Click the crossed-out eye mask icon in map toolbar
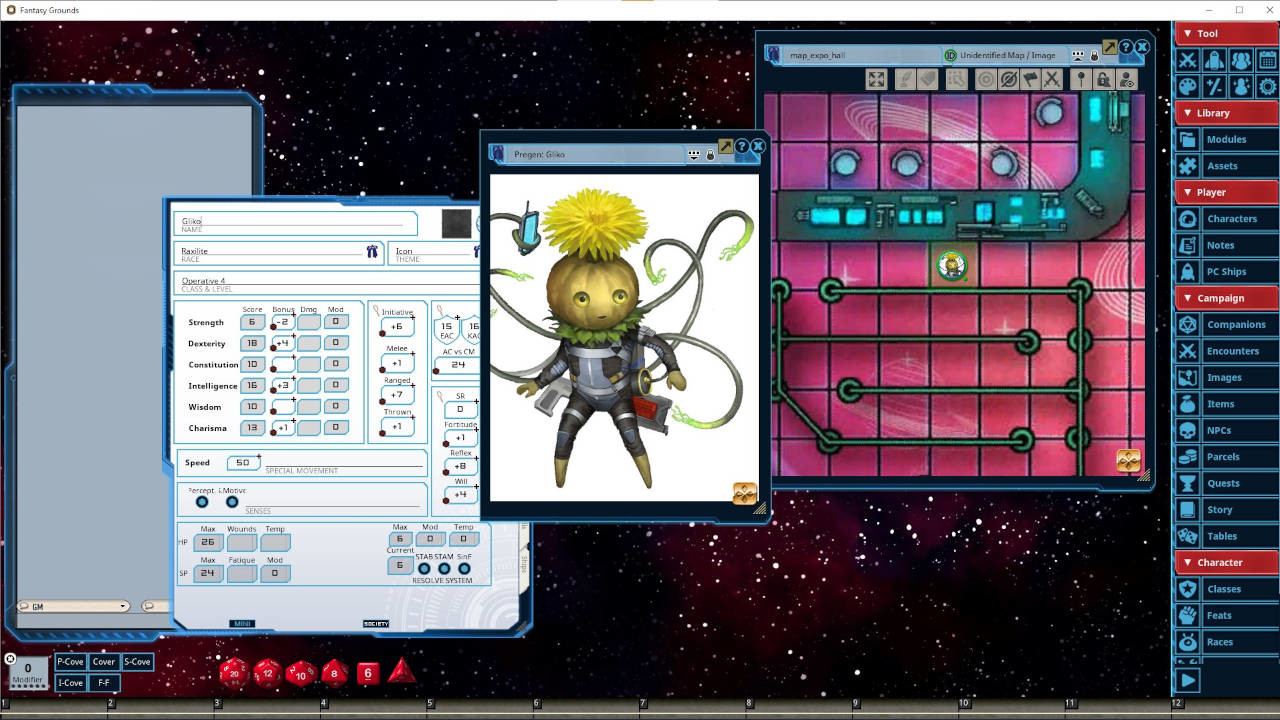 click(1008, 80)
